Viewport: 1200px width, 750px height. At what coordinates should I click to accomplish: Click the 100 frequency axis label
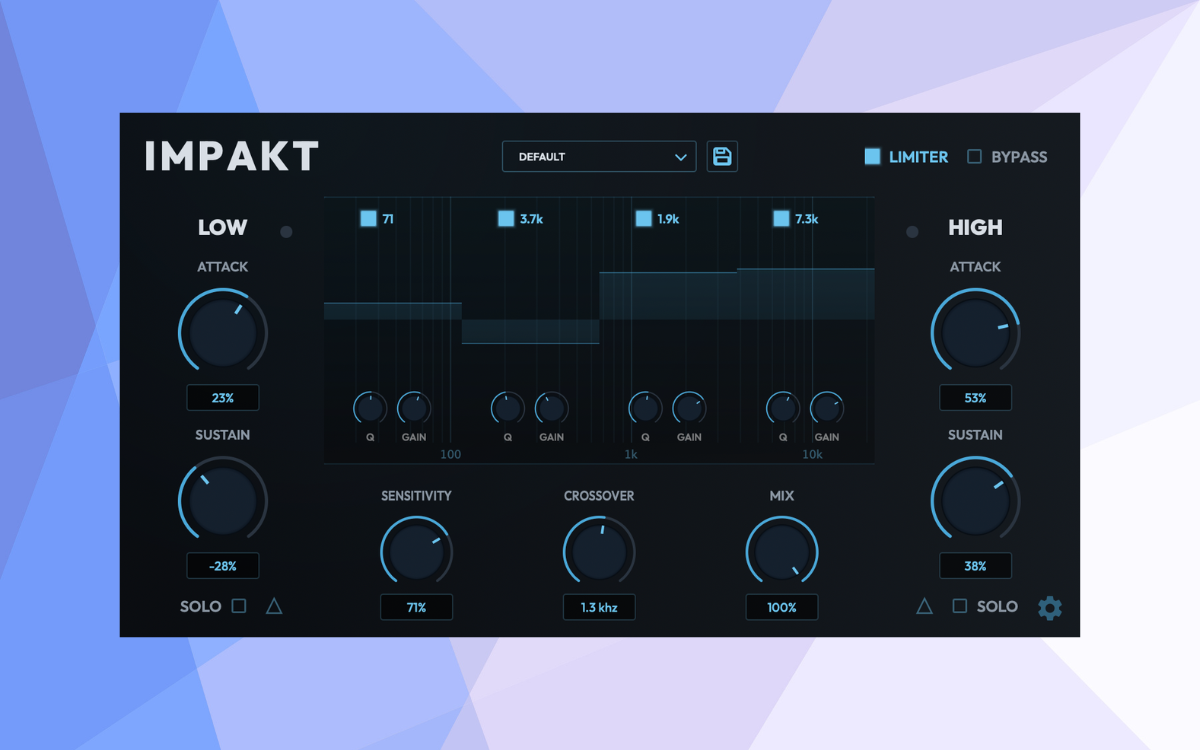point(451,455)
